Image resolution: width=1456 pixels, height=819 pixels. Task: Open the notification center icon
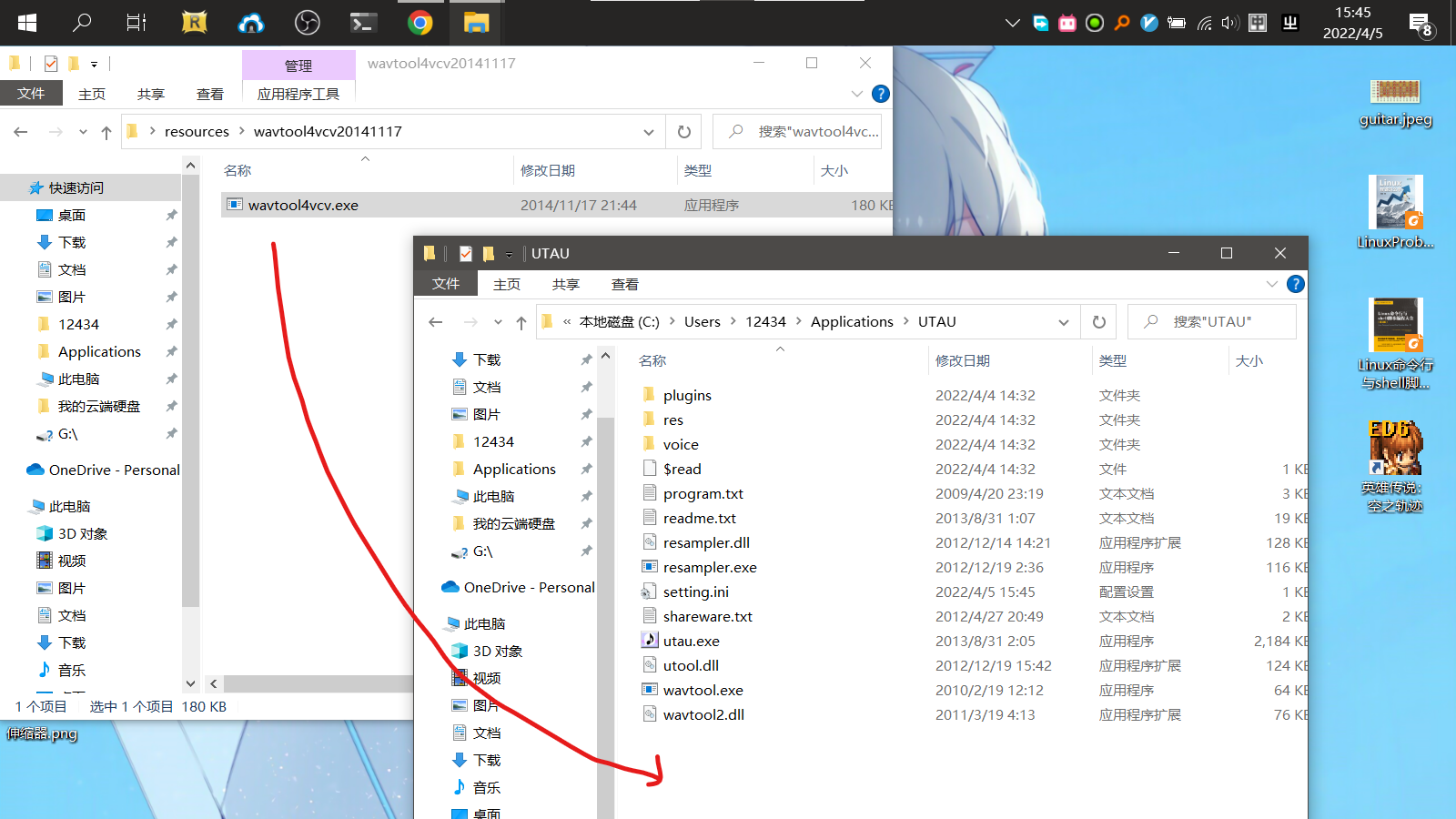coord(1421,24)
